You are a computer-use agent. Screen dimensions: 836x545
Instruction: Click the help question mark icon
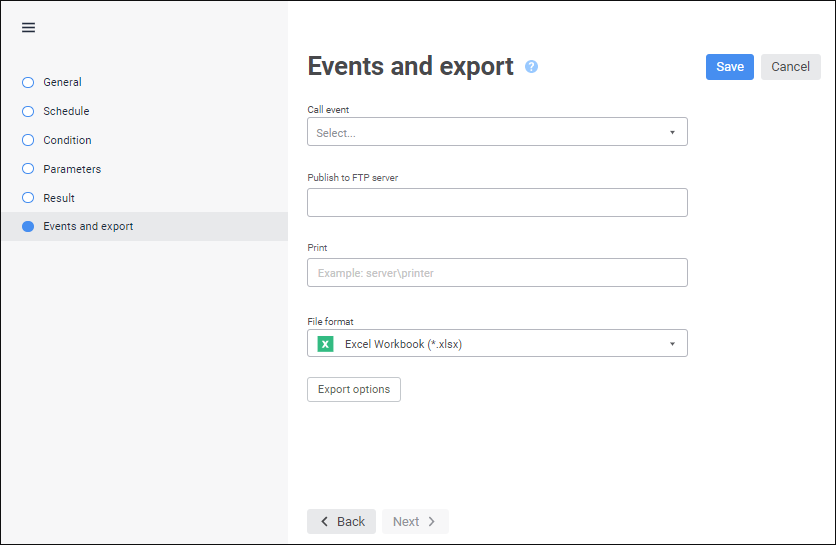[531, 67]
